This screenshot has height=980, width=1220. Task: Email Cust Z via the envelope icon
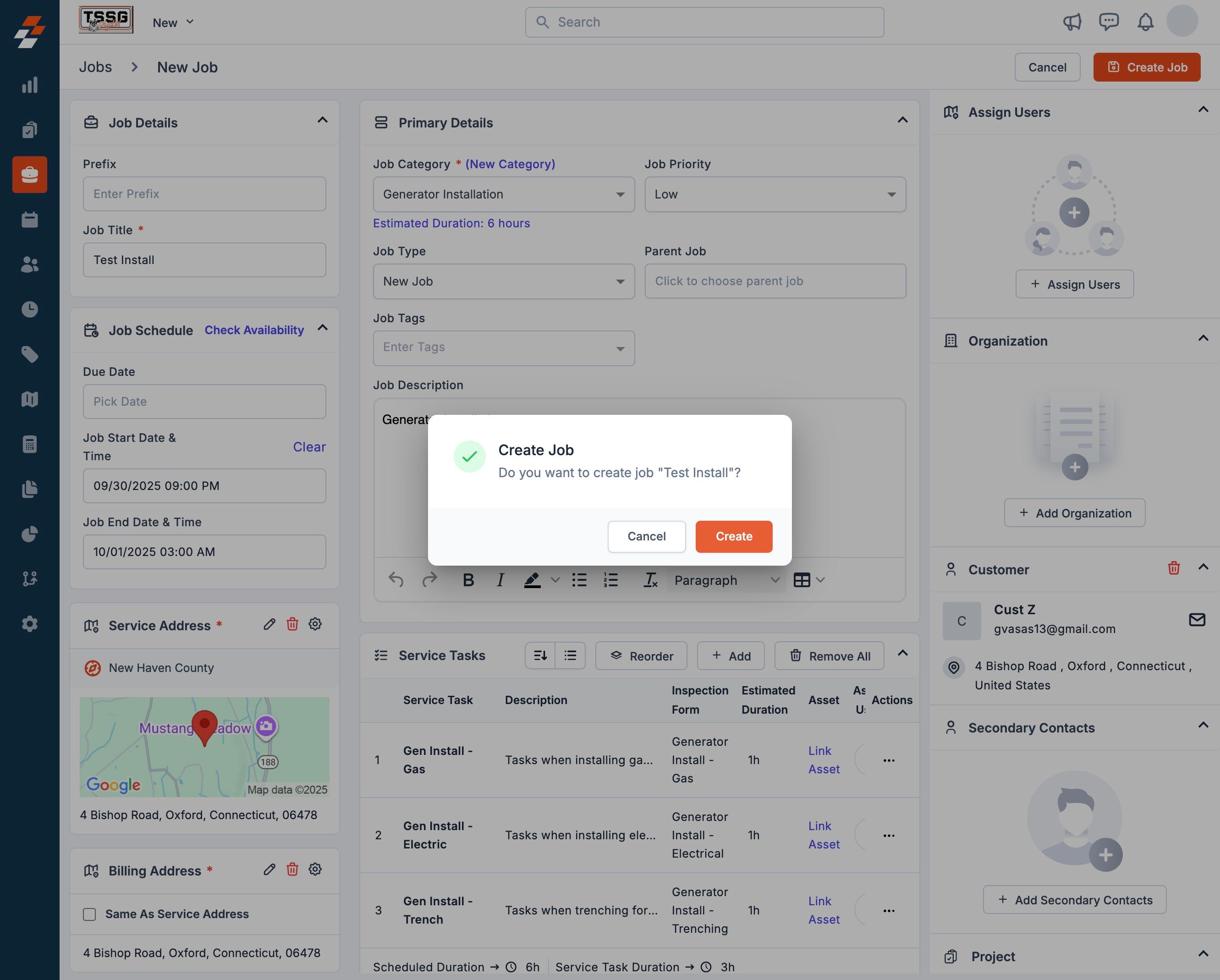(1197, 620)
